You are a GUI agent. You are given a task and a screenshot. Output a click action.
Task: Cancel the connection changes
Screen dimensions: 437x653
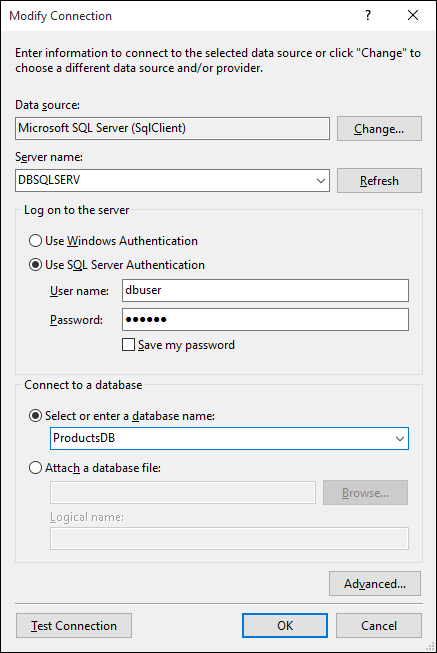coord(379,626)
